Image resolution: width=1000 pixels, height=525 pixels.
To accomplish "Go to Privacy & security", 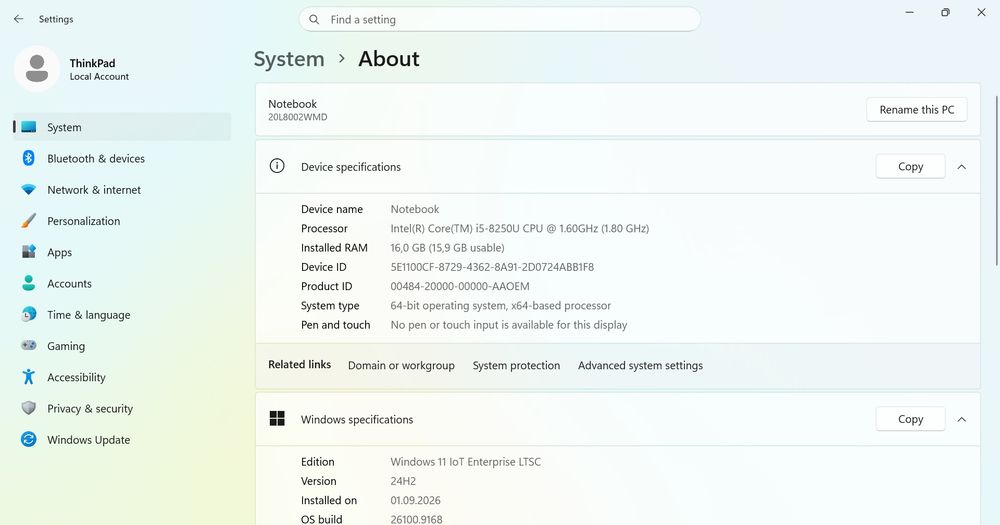I will (x=122, y=408).
